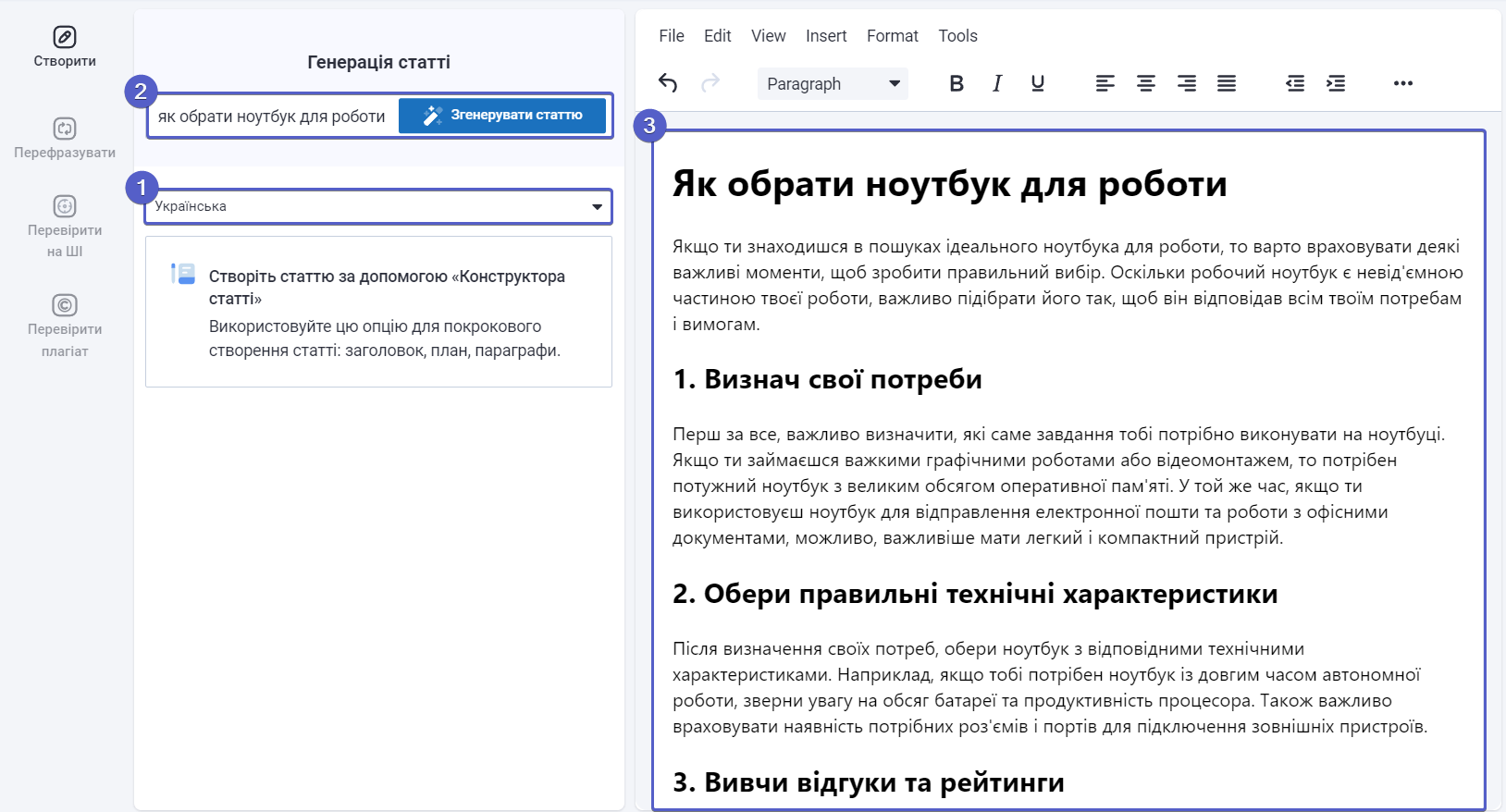This screenshot has height=812, width=1506.
Task: Redo the last editor action
Action: pyautogui.click(x=710, y=83)
